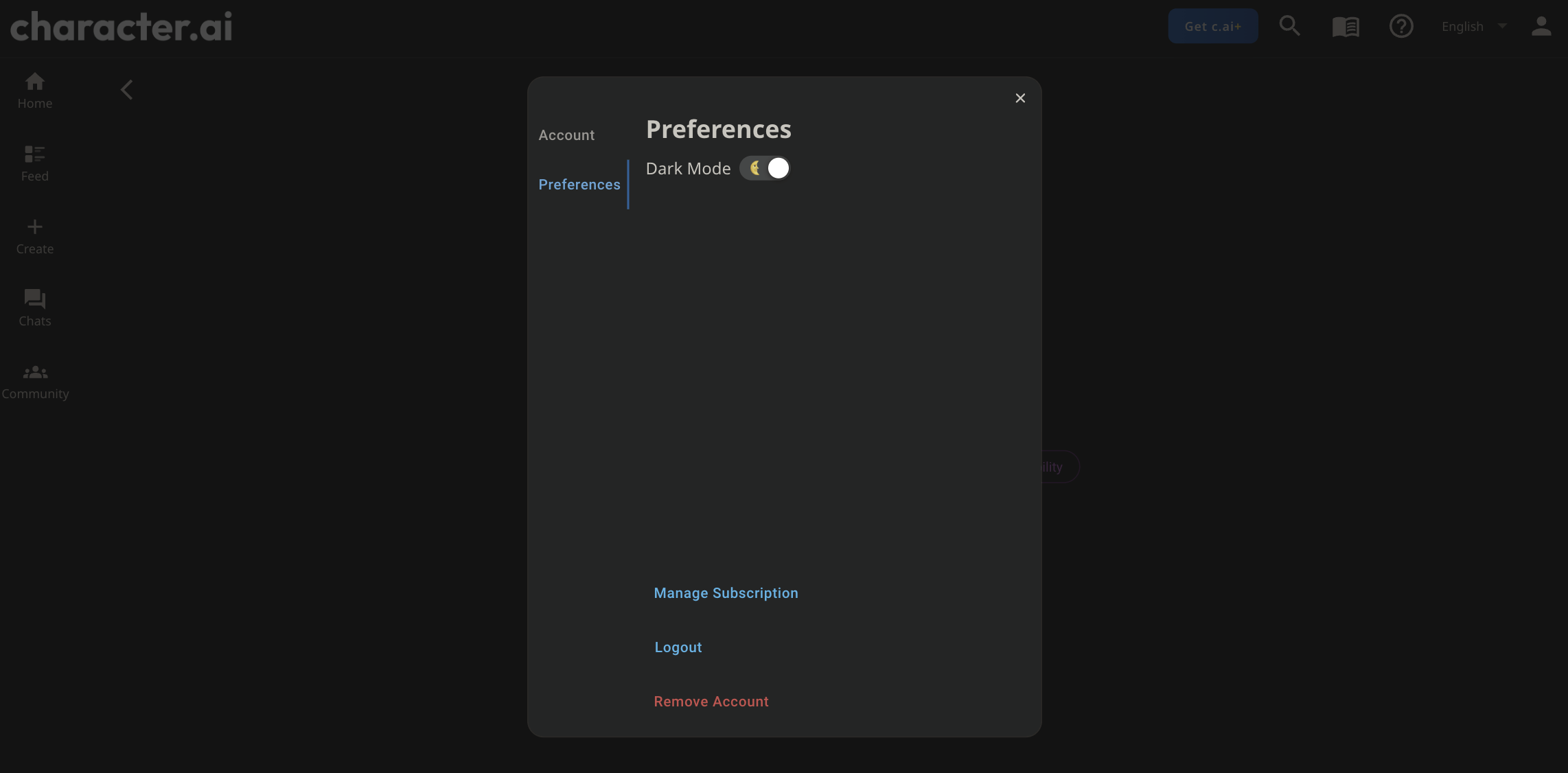
Task: Open the Feed section
Action: click(x=34, y=163)
